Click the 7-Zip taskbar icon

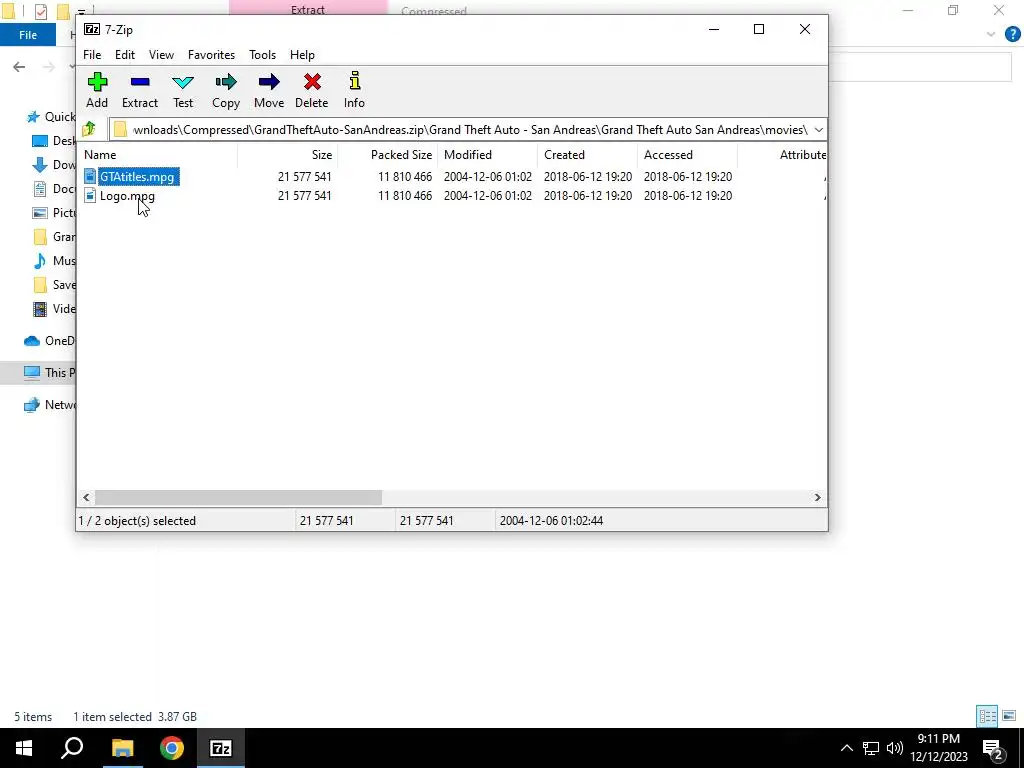click(x=221, y=748)
